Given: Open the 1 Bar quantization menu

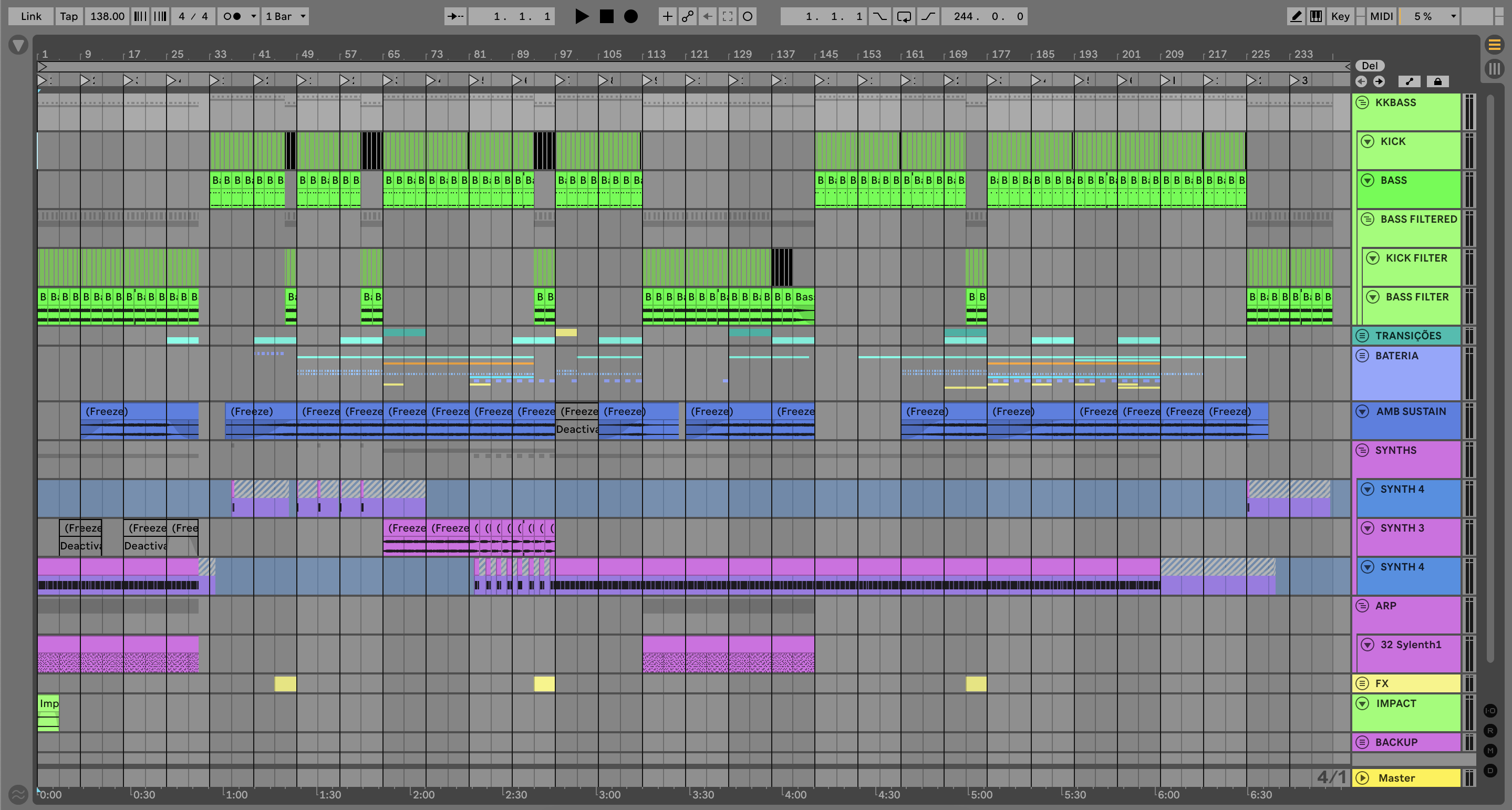Looking at the screenshot, I should pos(285,16).
